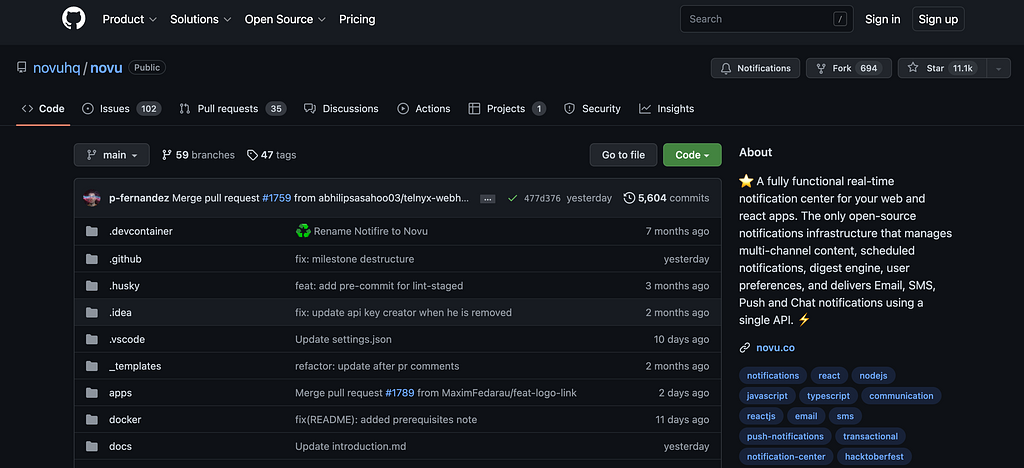
Task: Click the ellipsis to expand commit message
Action: point(487,199)
